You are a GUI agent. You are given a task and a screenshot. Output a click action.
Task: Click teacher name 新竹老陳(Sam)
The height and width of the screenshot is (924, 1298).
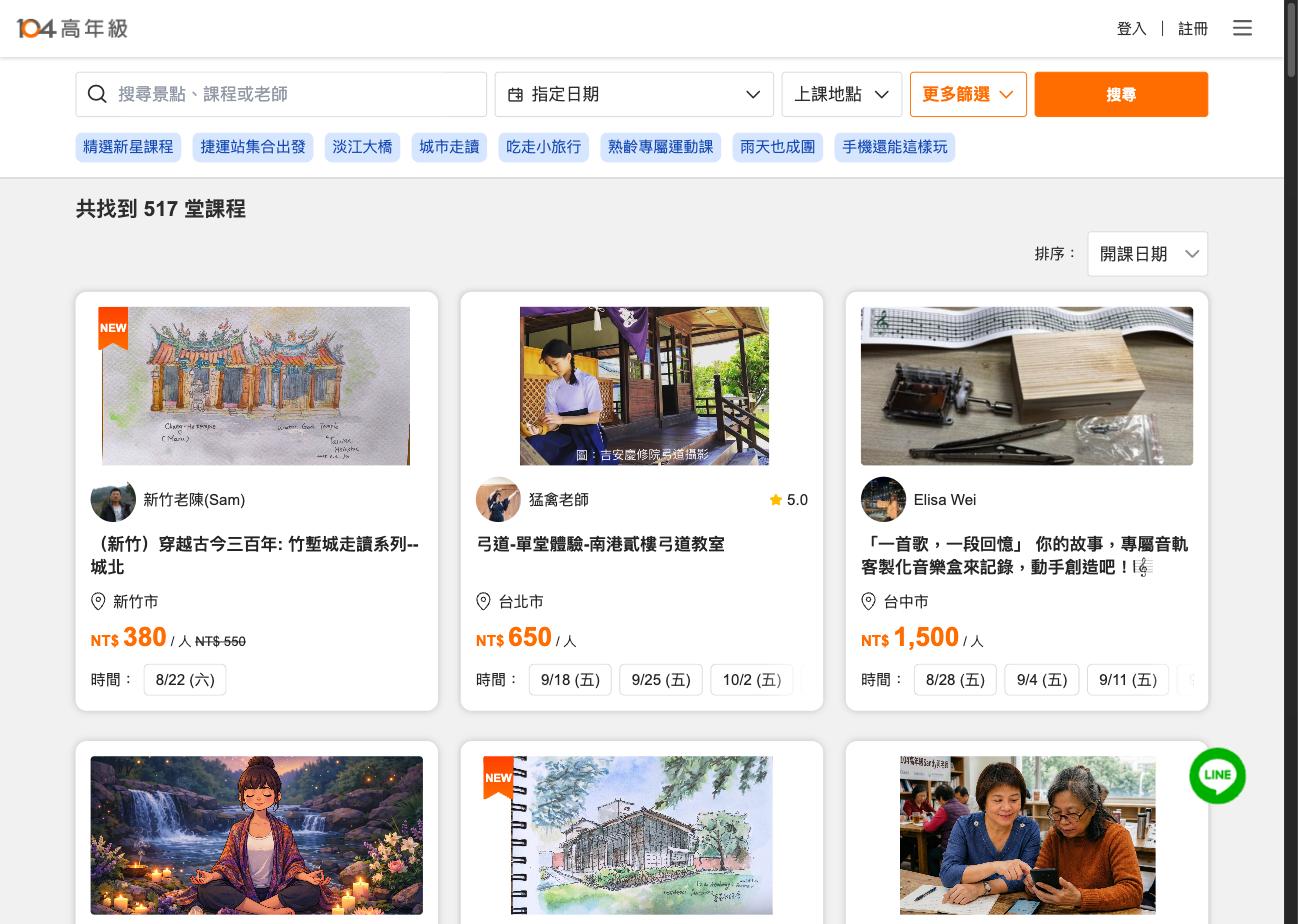(x=194, y=500)
